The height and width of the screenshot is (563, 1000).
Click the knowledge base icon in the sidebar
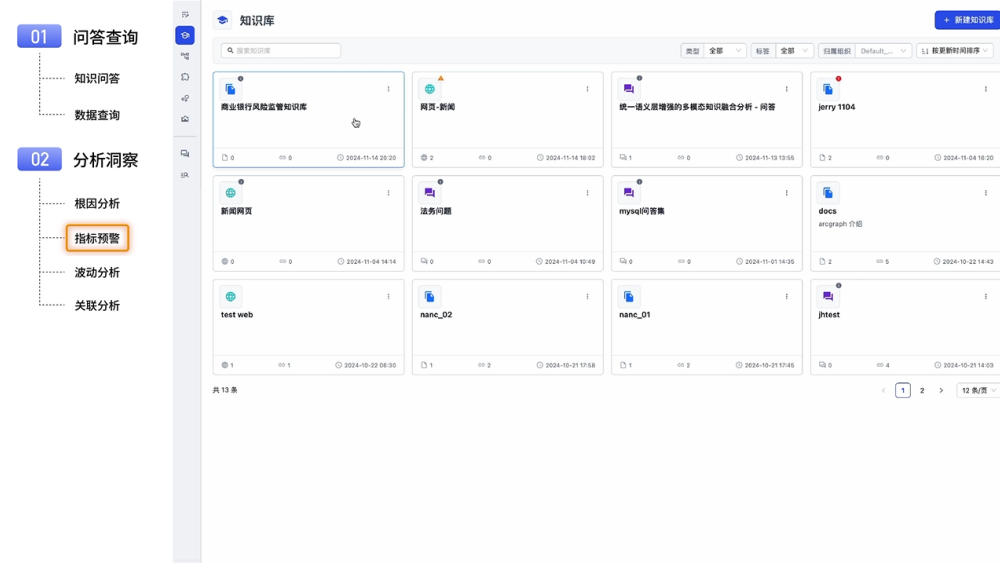click(x=185, y=35)
